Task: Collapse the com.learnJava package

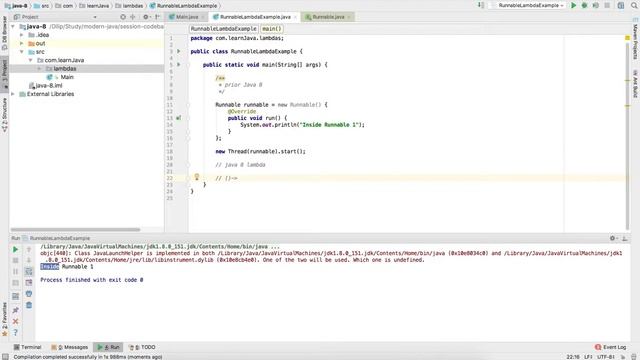Action: coord(31,60)
